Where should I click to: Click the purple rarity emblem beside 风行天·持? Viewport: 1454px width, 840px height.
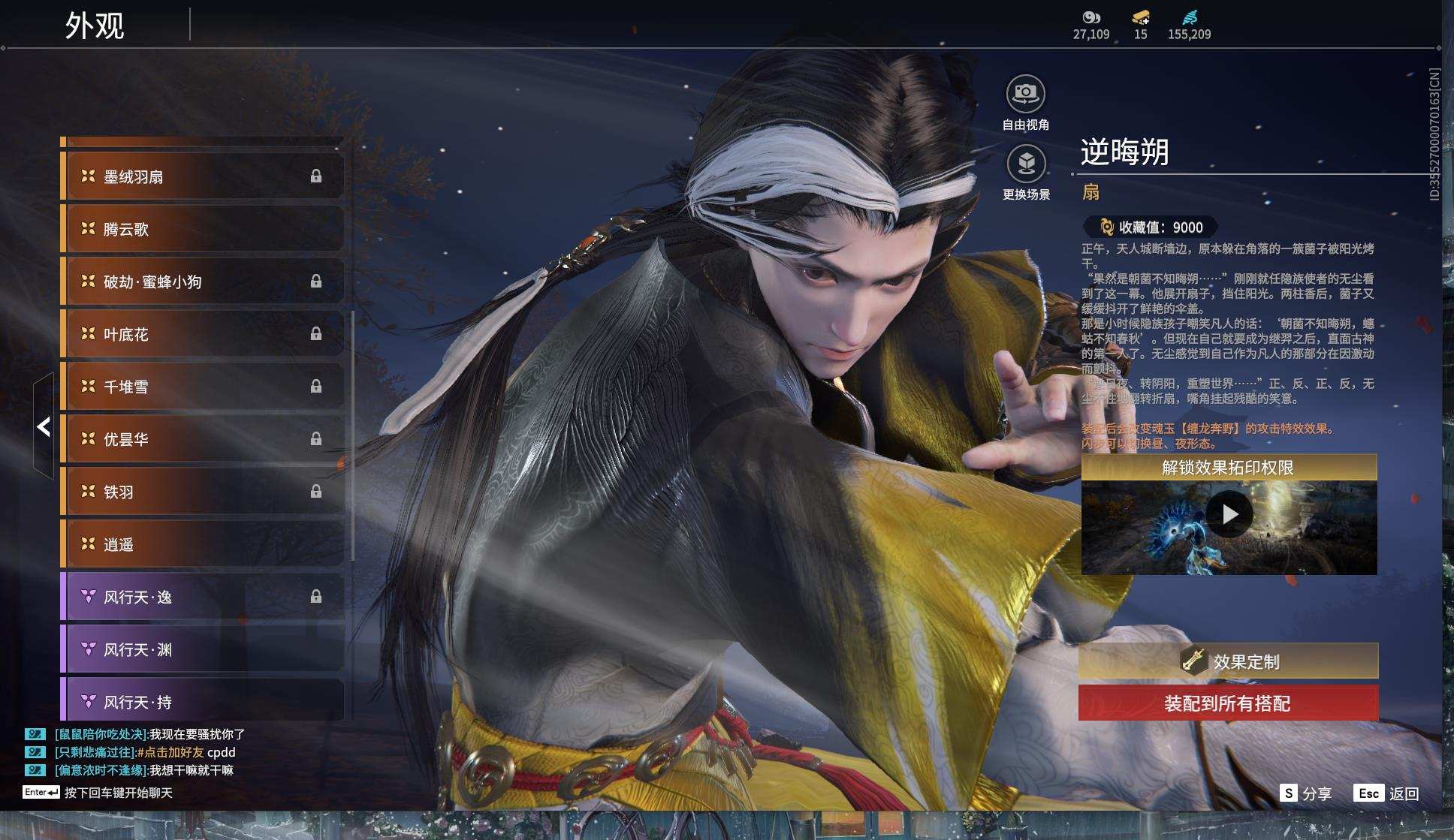click(x=88, y=701)
